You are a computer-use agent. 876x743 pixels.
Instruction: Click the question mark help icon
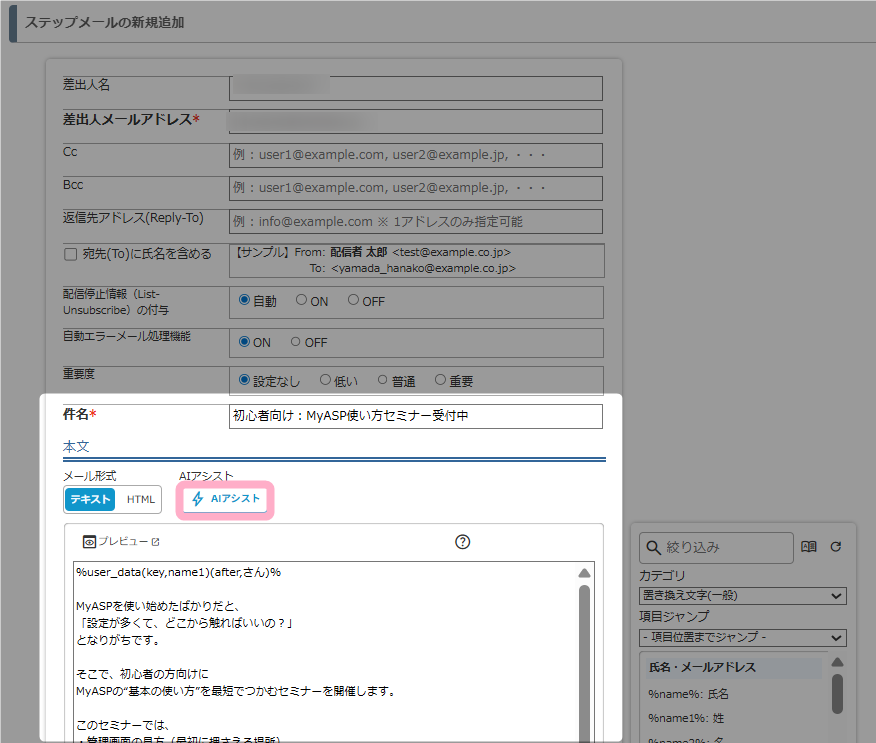pyautogui.click(x=462, y=542)
